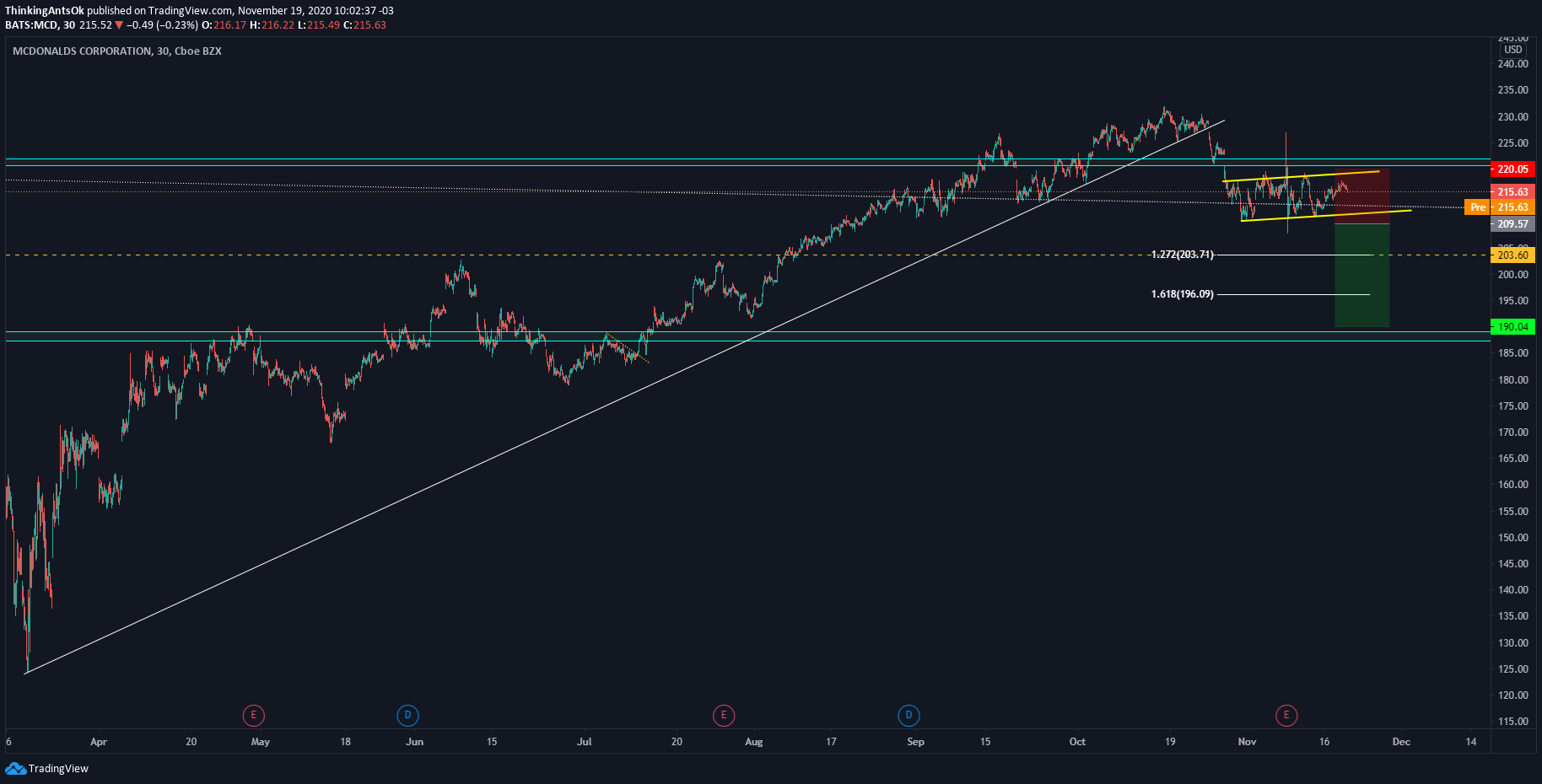Viewport: 1542px width, 784px height.
Task: Click the 1.272(203.71) Fibonacci level label
Action: [x=1182, y=255]
